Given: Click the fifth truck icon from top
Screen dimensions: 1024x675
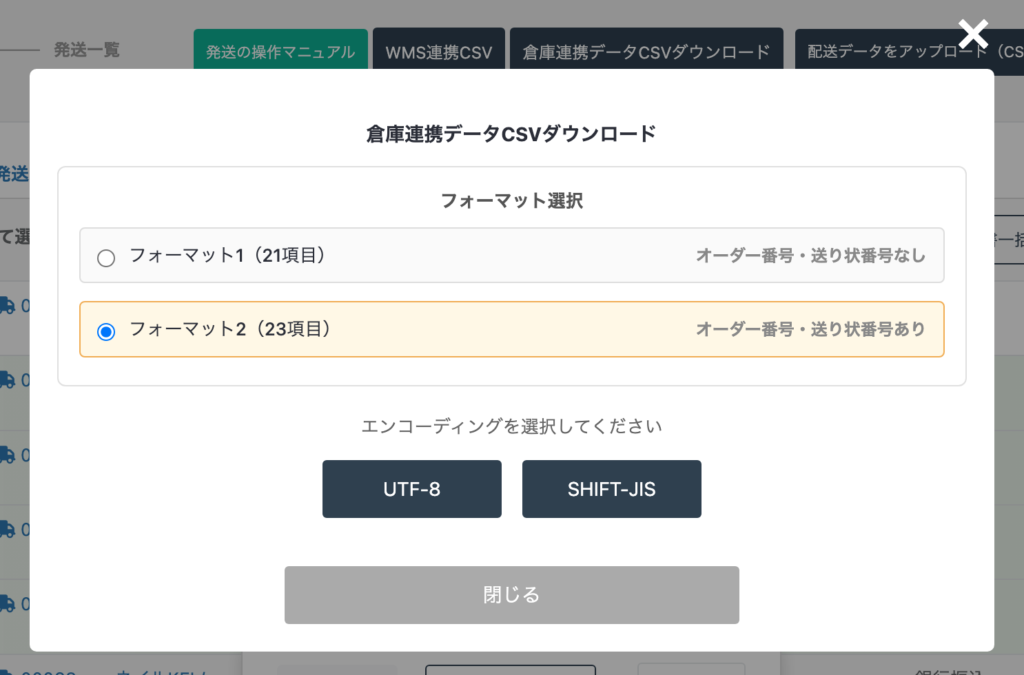Looking at the screenshot, I should [7, 603].
